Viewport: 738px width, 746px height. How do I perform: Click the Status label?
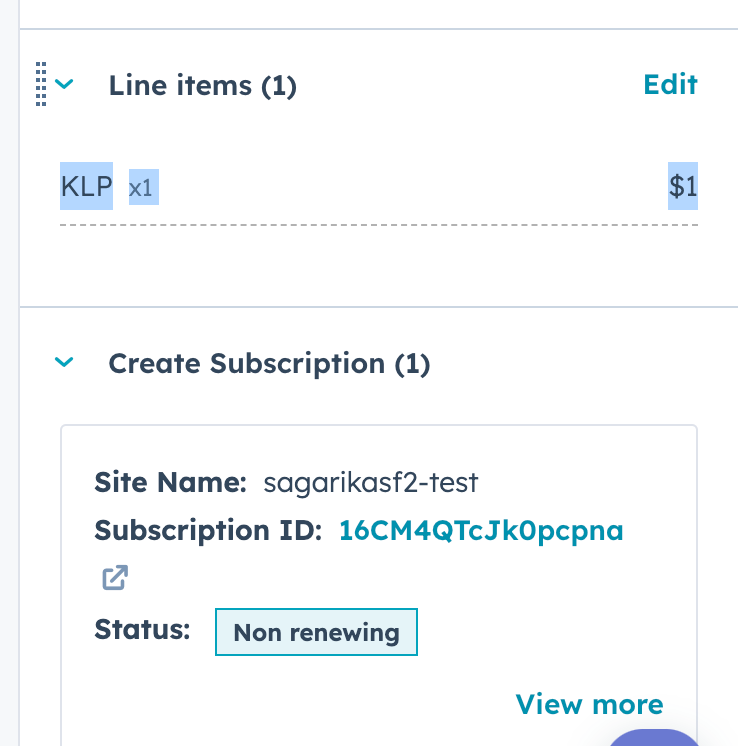tap(142, 630)
